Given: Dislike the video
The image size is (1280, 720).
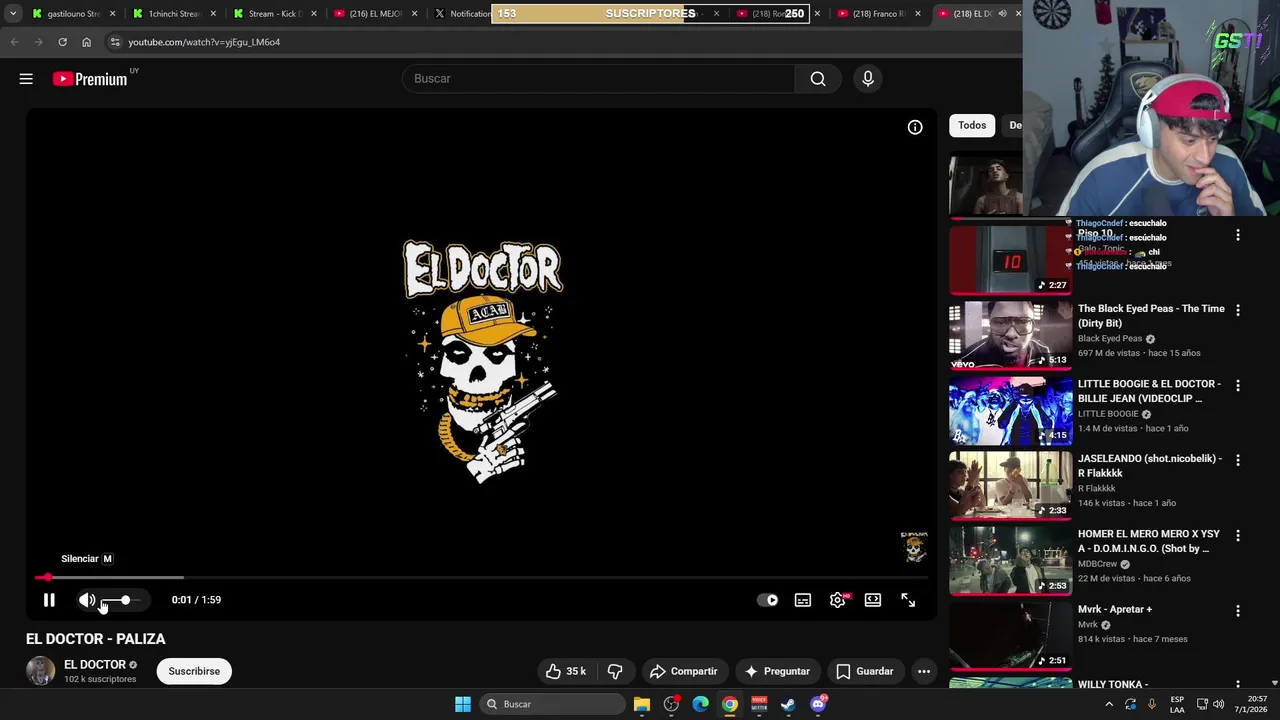Looking at the screenshot, I should click(x=616, y=671).
